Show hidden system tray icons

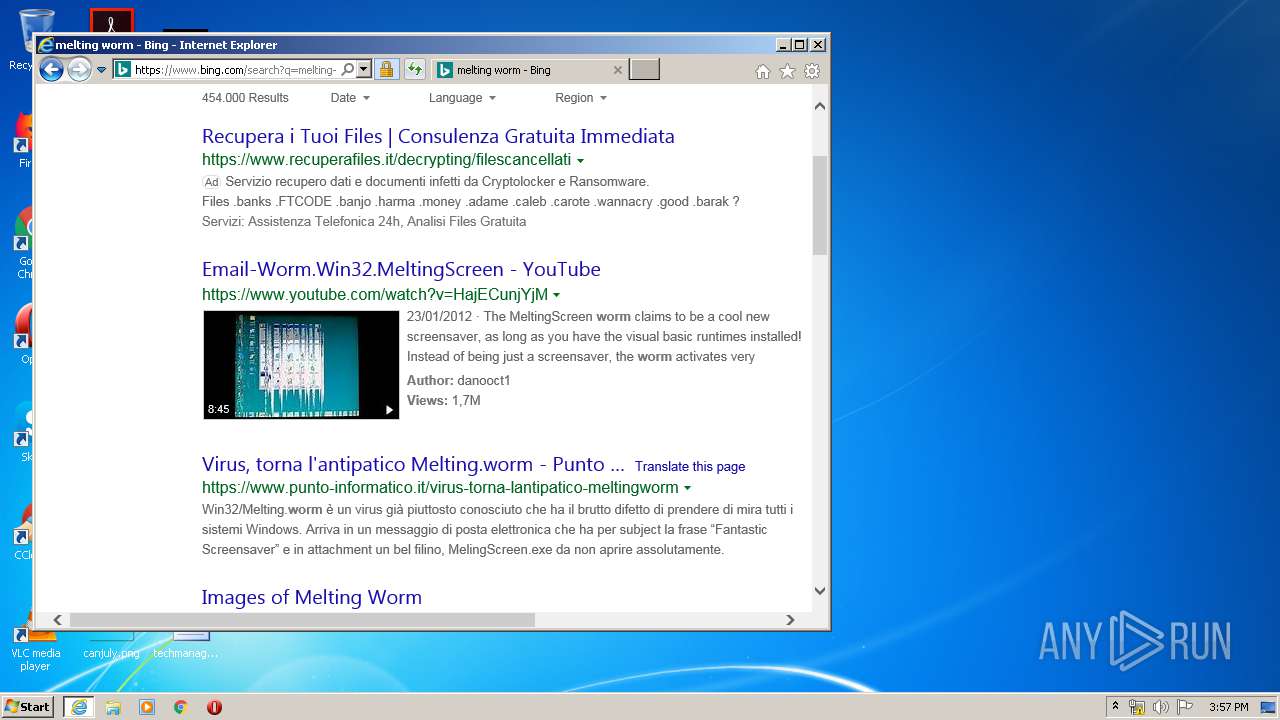pyautogui.click(x=1115, y=707)
